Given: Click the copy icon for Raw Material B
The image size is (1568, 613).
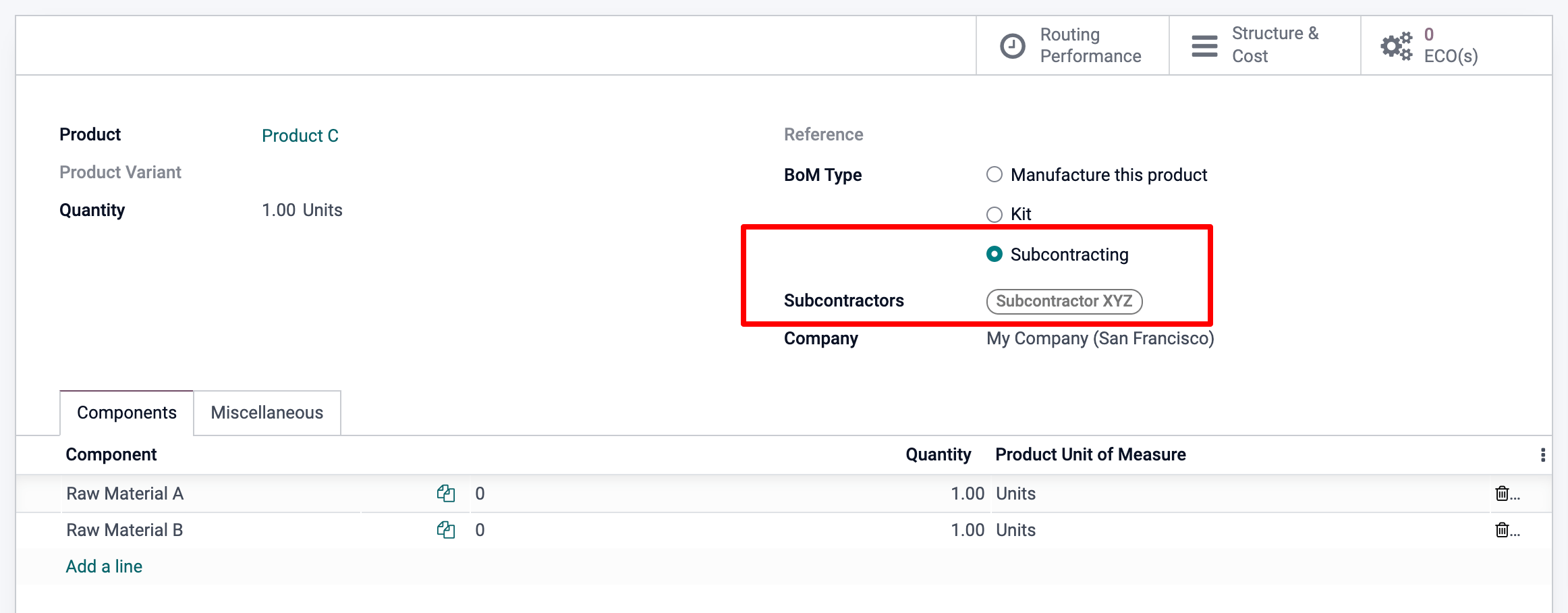Looking at the screenshot, I should coord(445,530).
